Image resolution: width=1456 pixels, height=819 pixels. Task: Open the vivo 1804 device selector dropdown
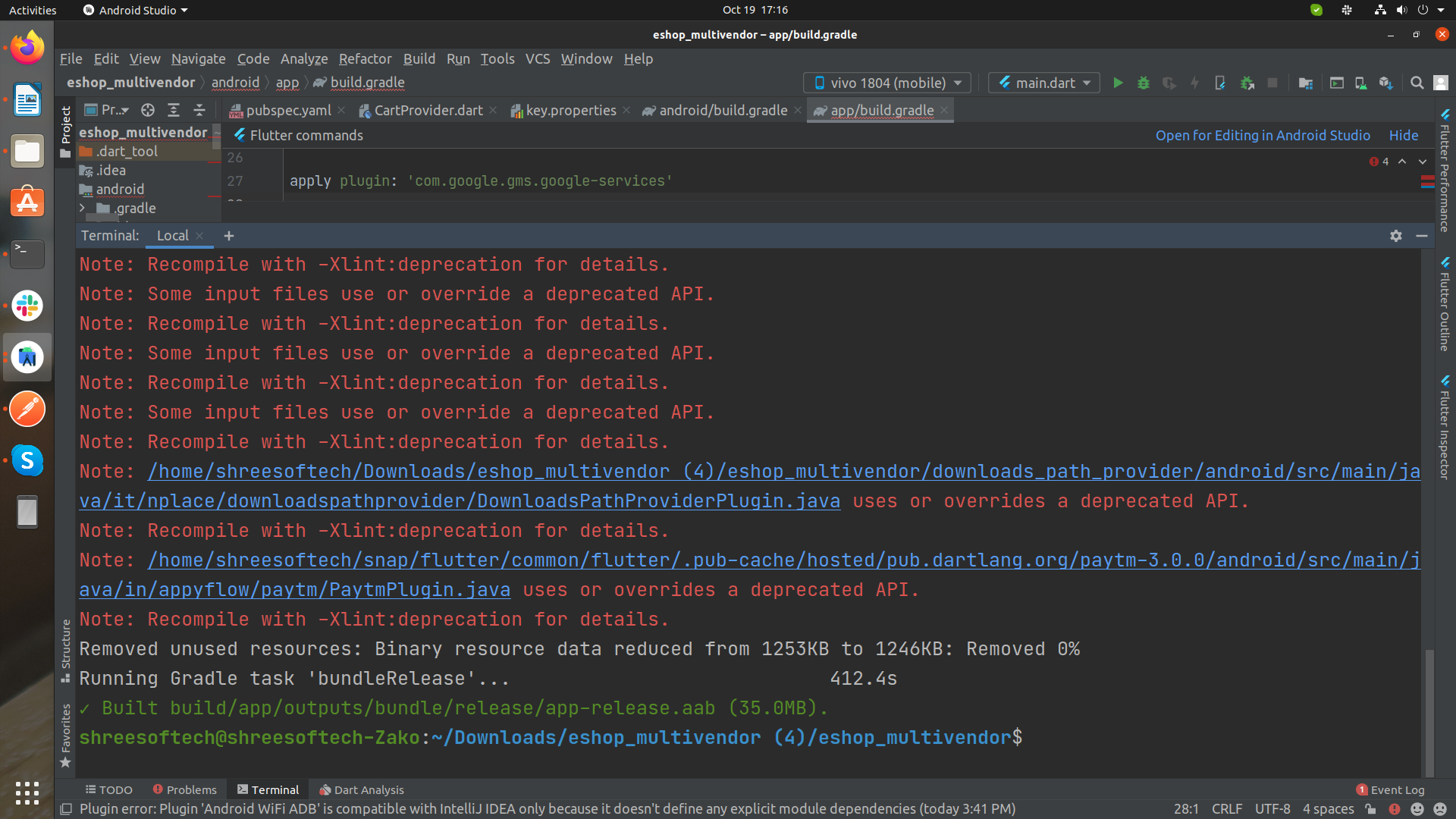point(886,83)
